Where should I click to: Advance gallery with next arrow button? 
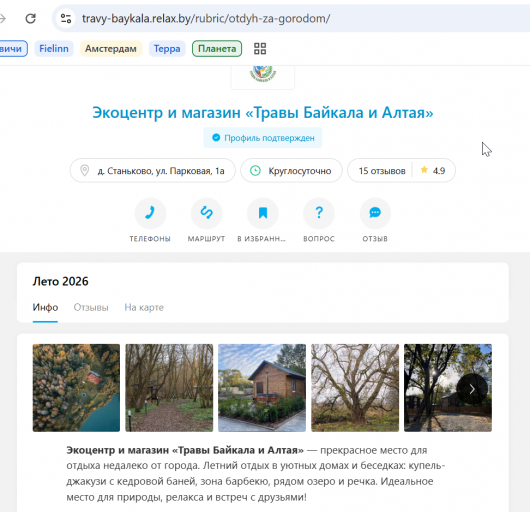coord(472,389)
